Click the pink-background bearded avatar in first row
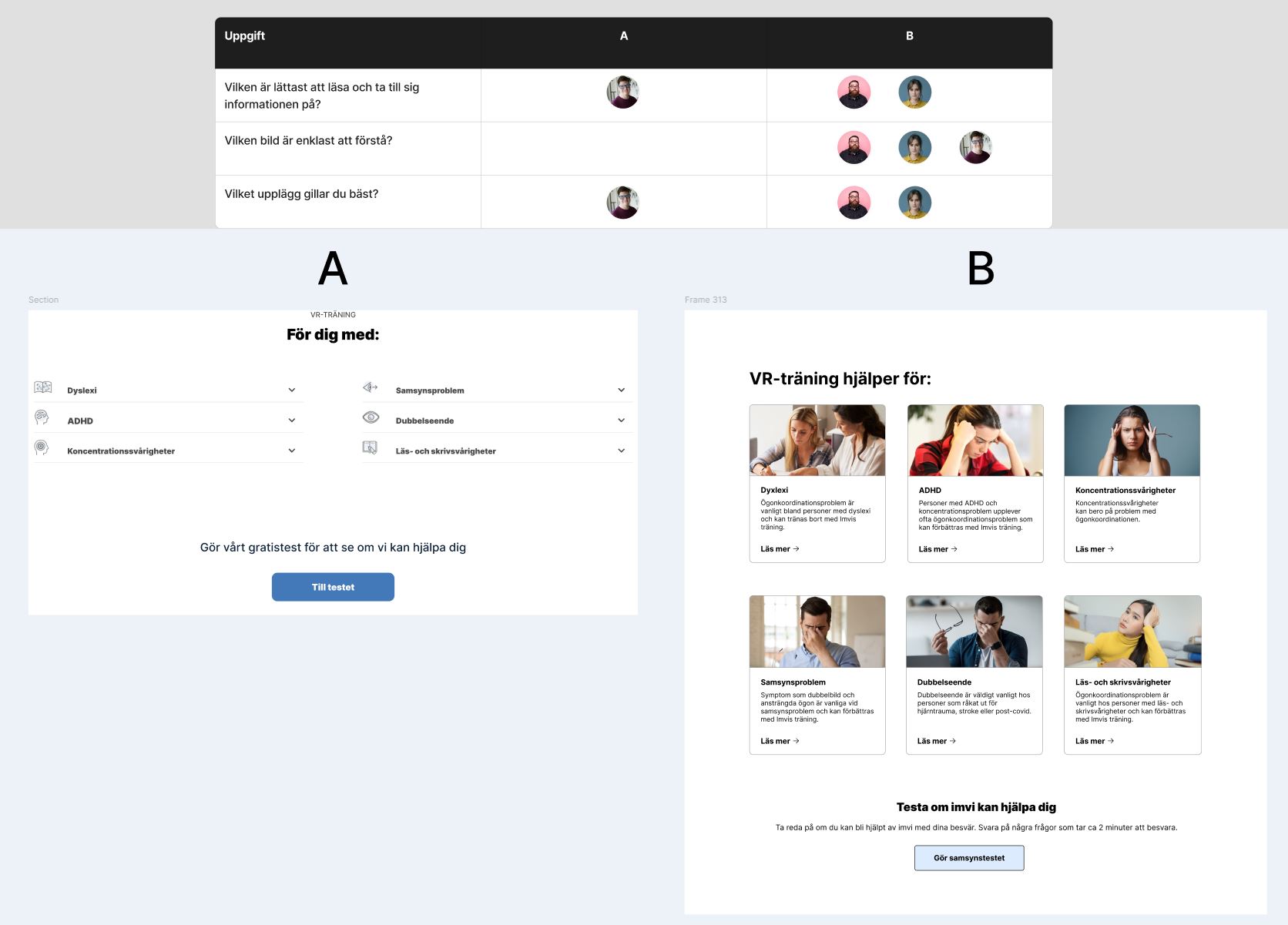Screen dimensions: 1288x925 click(x=854, y=92)
